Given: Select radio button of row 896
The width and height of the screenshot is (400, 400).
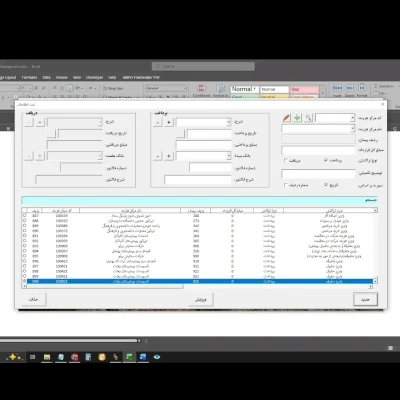Looking at the screenshot, I should (x=24, y=261).
